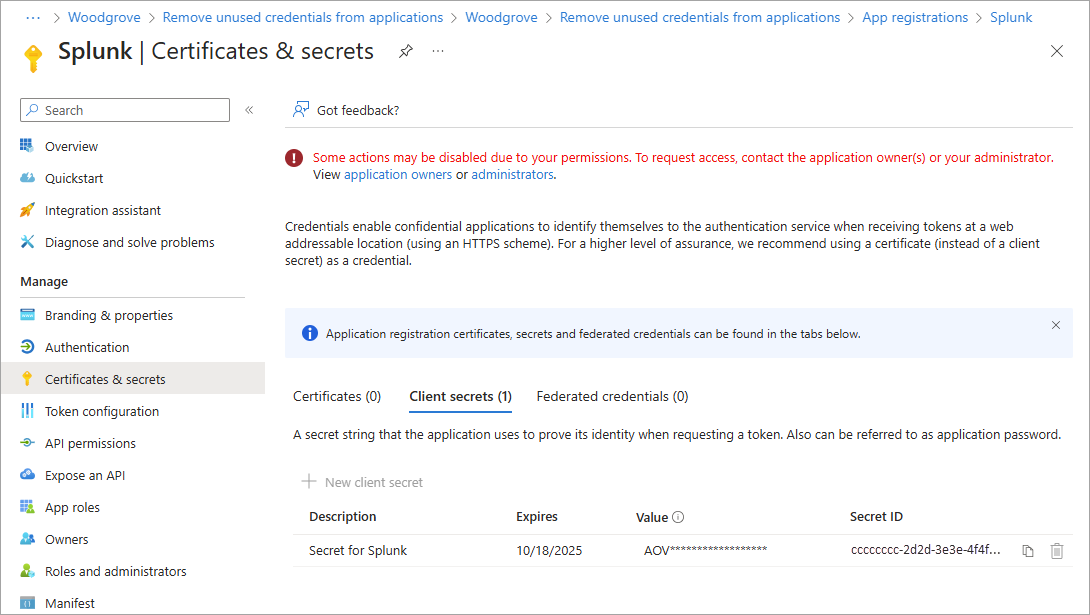
Task: Pin the Splunk blade
Action: coord(405,52)
